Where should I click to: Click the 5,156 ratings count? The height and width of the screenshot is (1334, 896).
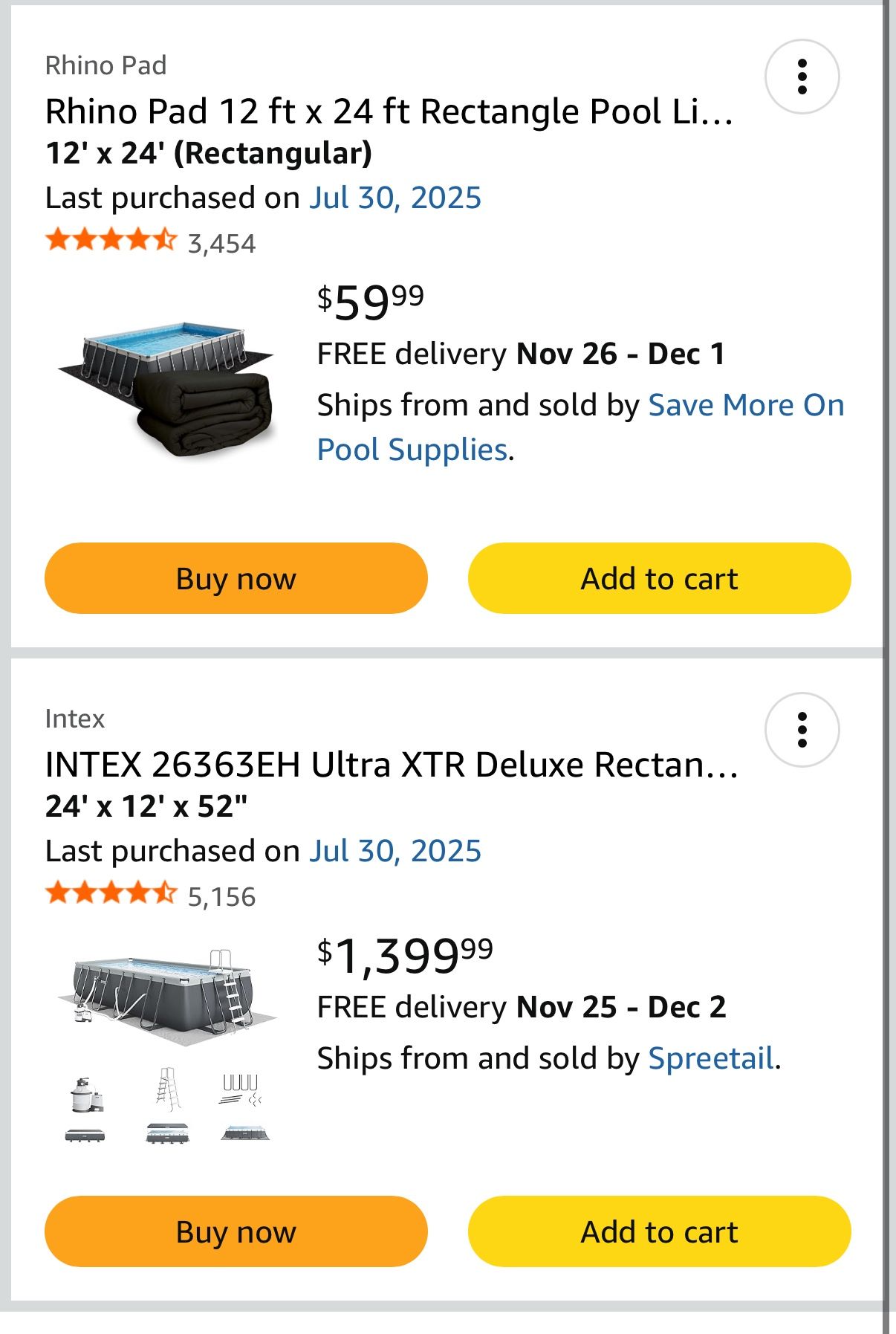tap(221, 897)
